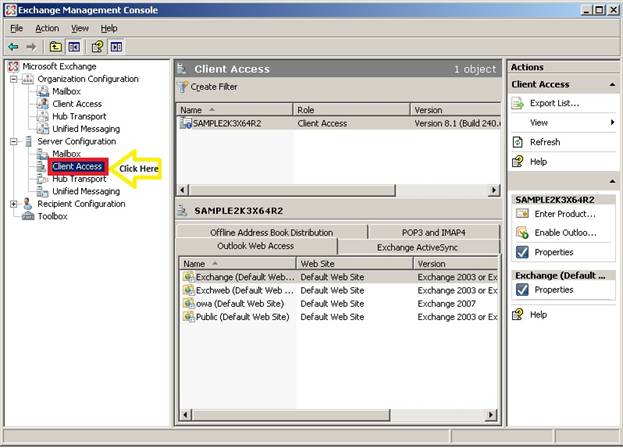
Task: Open the Help menu in menu bar
Action: (109, 28)
